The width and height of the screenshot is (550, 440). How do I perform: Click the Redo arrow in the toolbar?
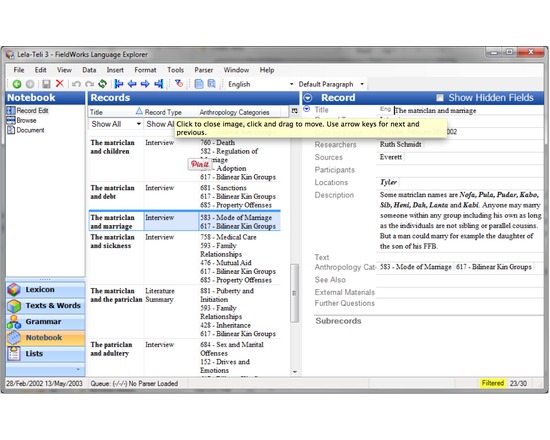pyautogui.click(x=89, y=84)
